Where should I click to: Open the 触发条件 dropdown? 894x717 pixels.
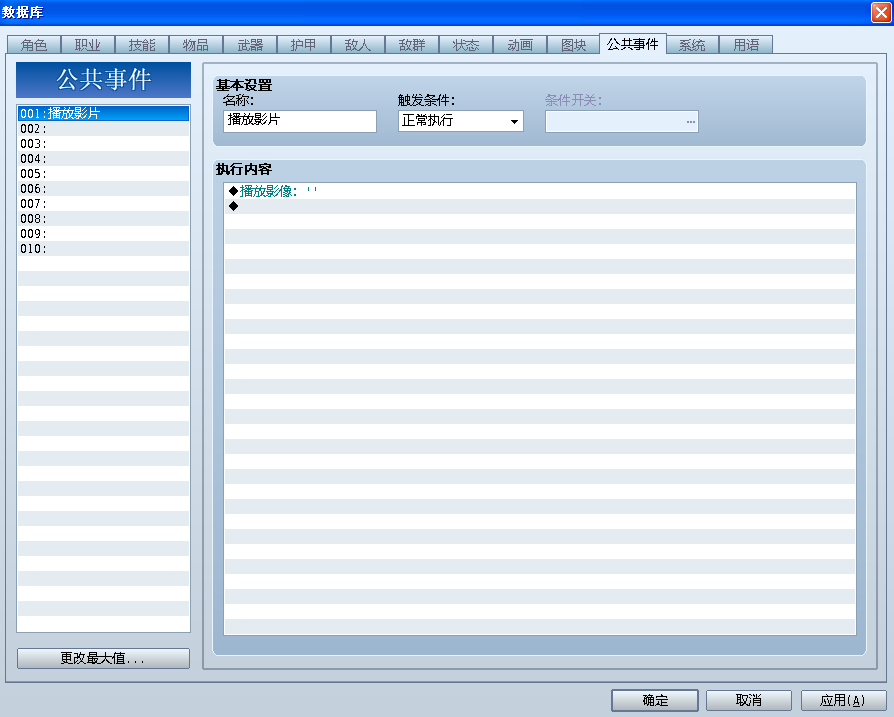(461, 121)
